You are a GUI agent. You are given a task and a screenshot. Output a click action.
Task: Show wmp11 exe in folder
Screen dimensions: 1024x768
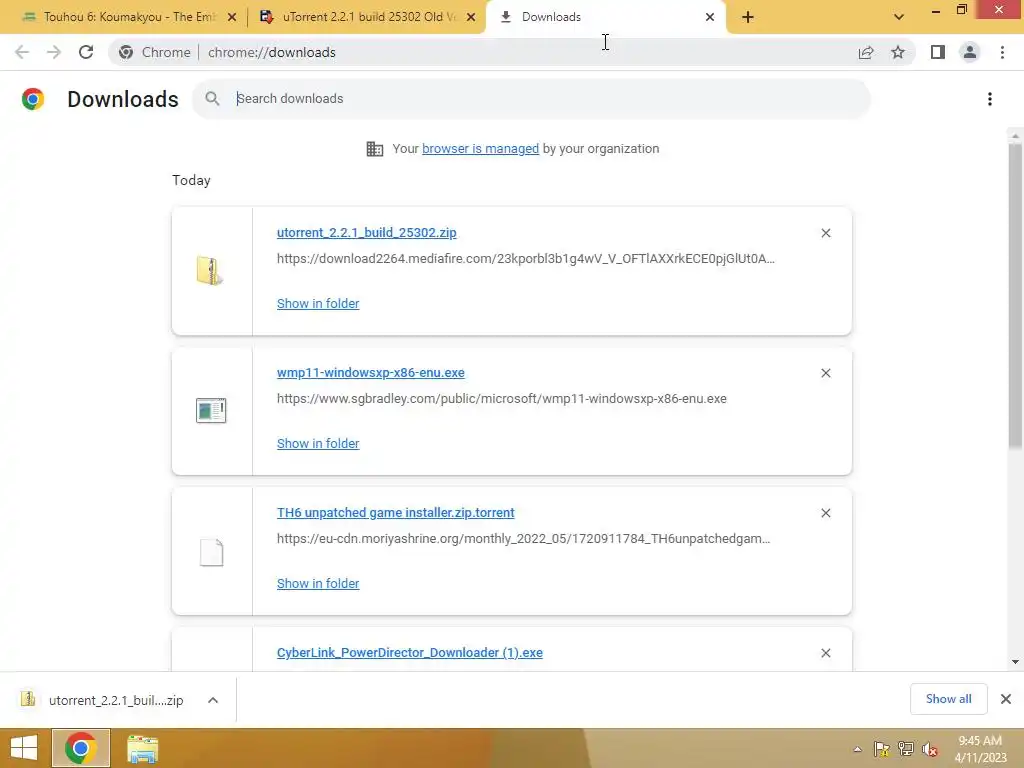pos(317,443)
